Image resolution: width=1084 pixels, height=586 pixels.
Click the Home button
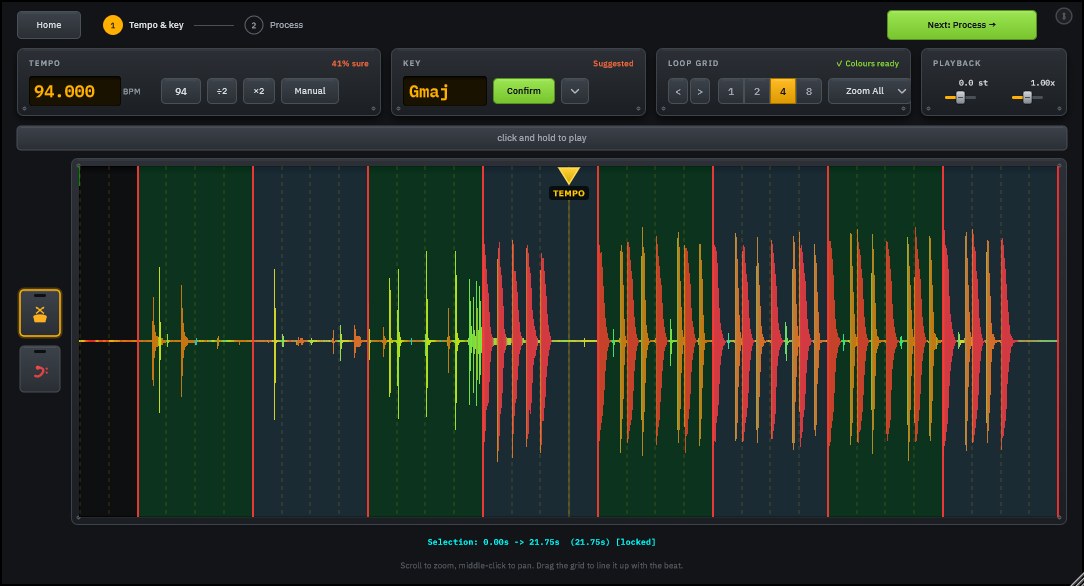click(x=49, y=25)
